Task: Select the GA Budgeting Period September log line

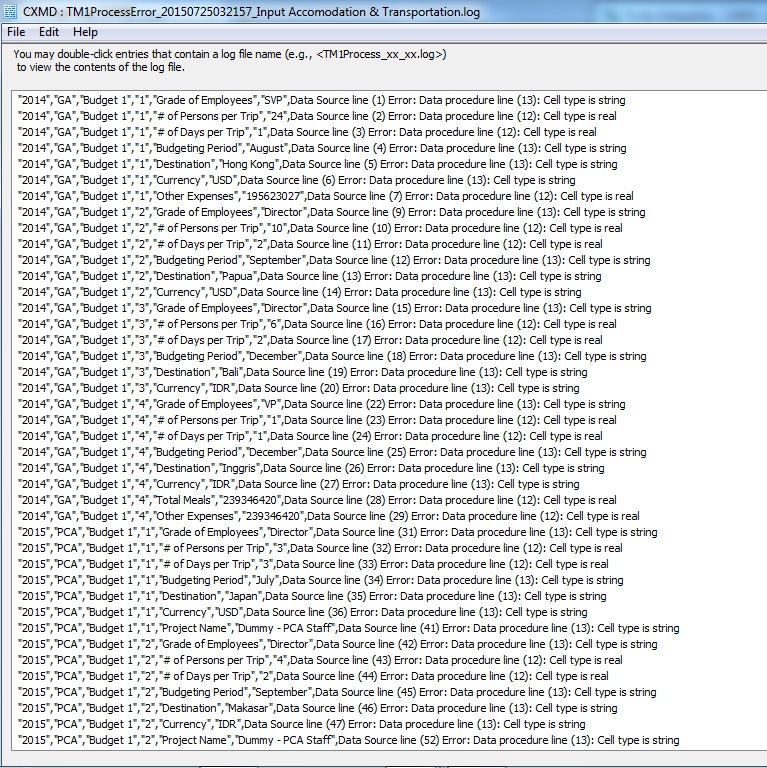Action: click(334, 260)
